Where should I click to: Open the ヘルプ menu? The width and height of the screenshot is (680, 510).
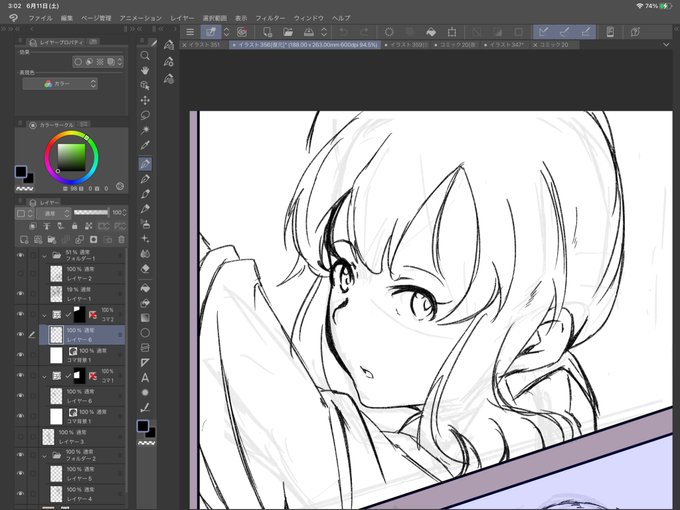[x=341, y=18]
